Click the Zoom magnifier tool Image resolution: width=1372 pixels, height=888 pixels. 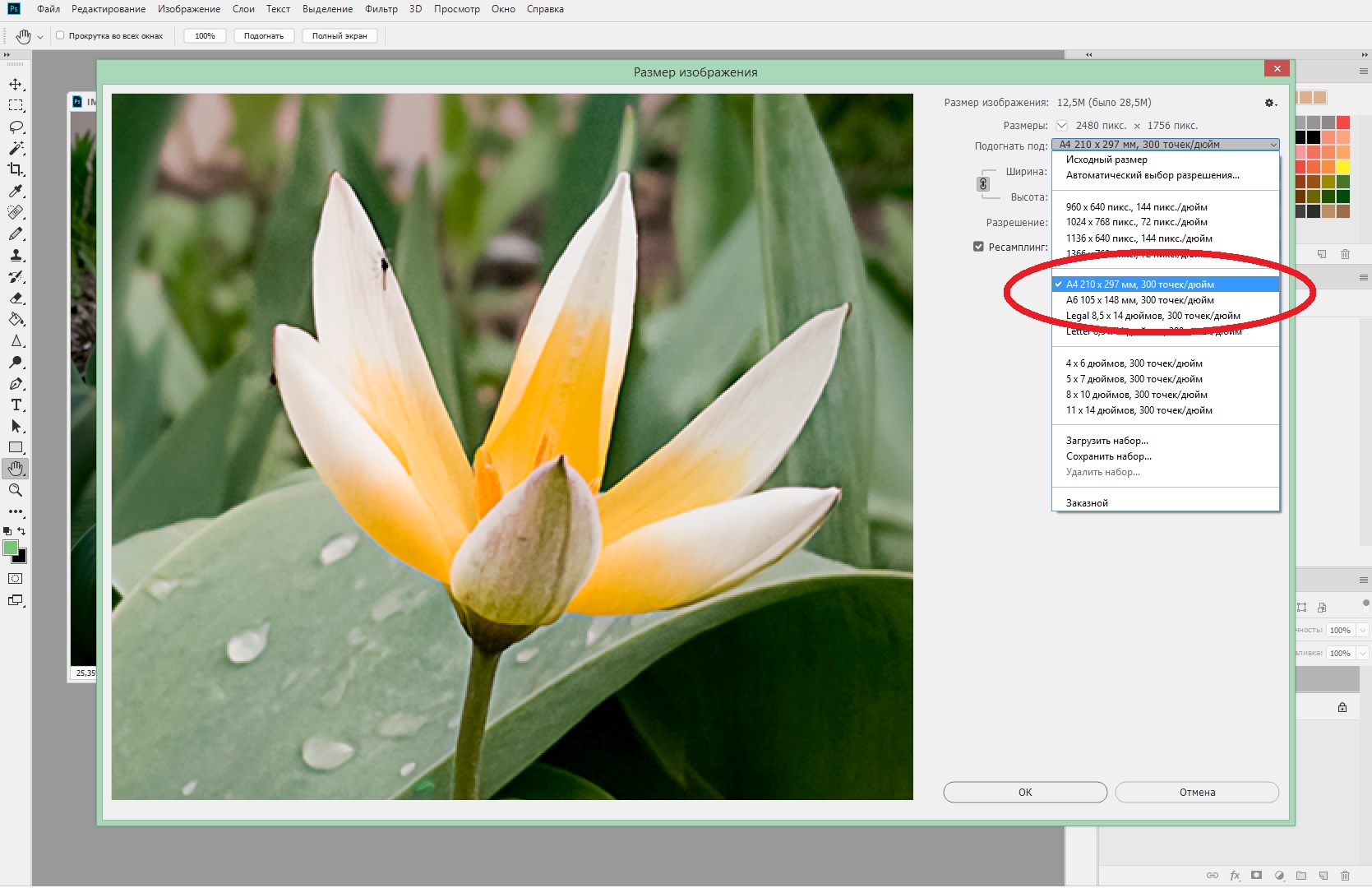point(16,490)
